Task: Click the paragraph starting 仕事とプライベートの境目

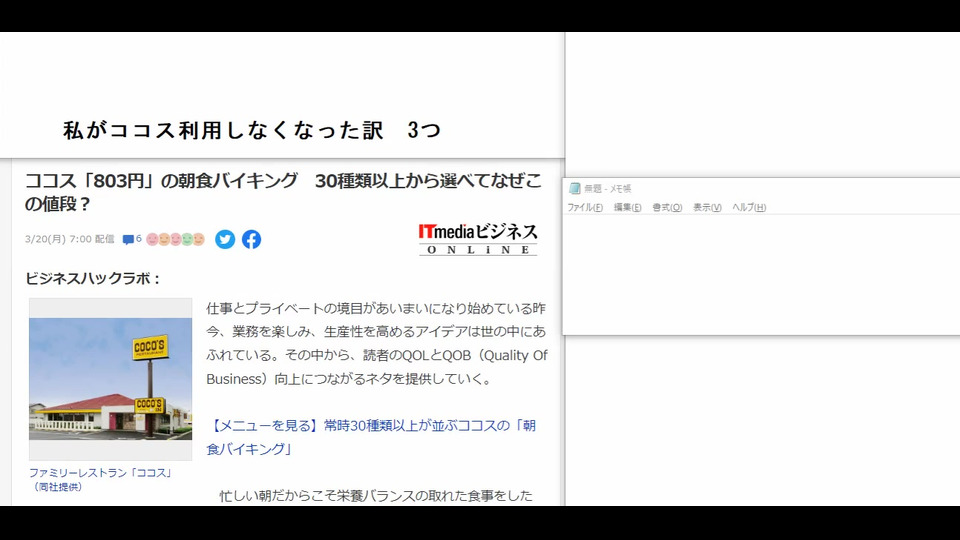Action: [x=377, y=343]
